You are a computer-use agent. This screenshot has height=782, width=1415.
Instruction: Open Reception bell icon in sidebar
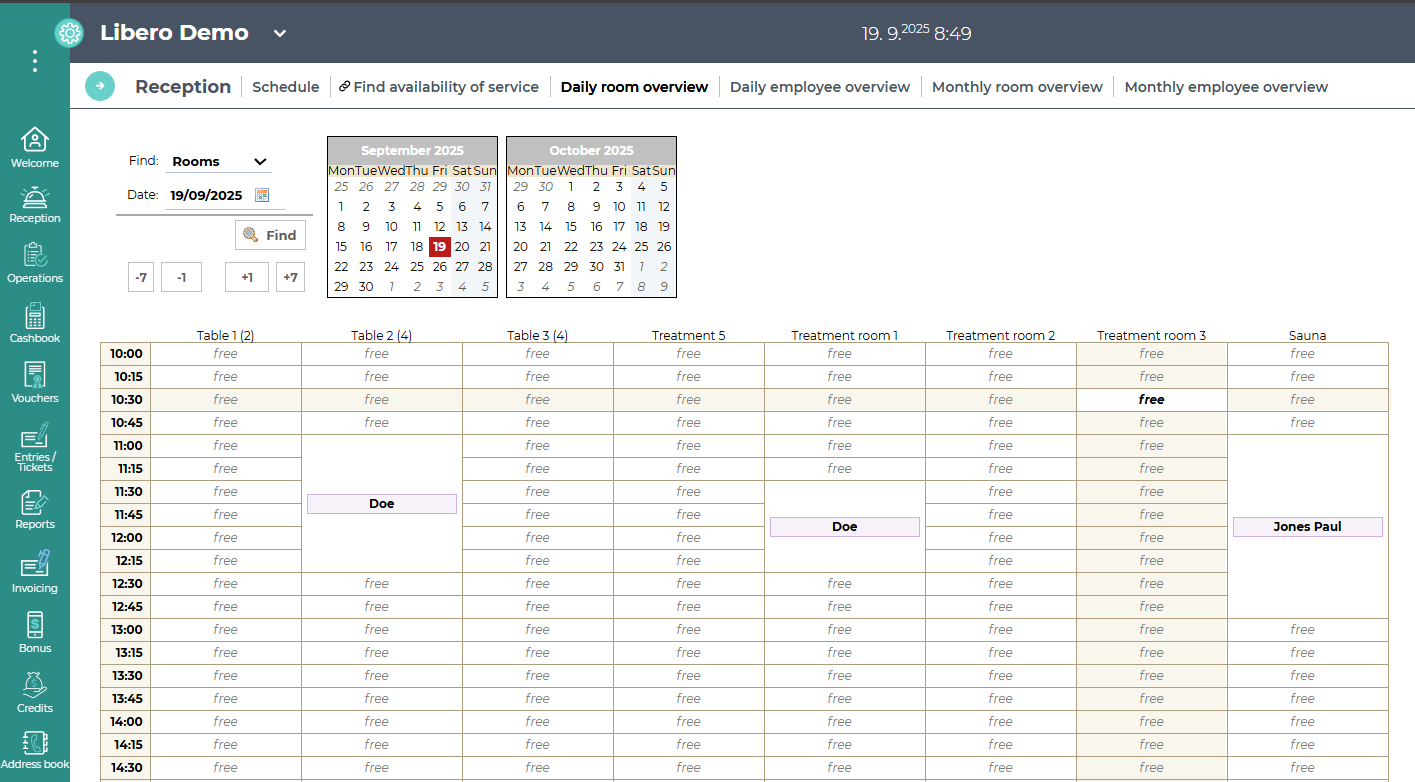point(35,199)
